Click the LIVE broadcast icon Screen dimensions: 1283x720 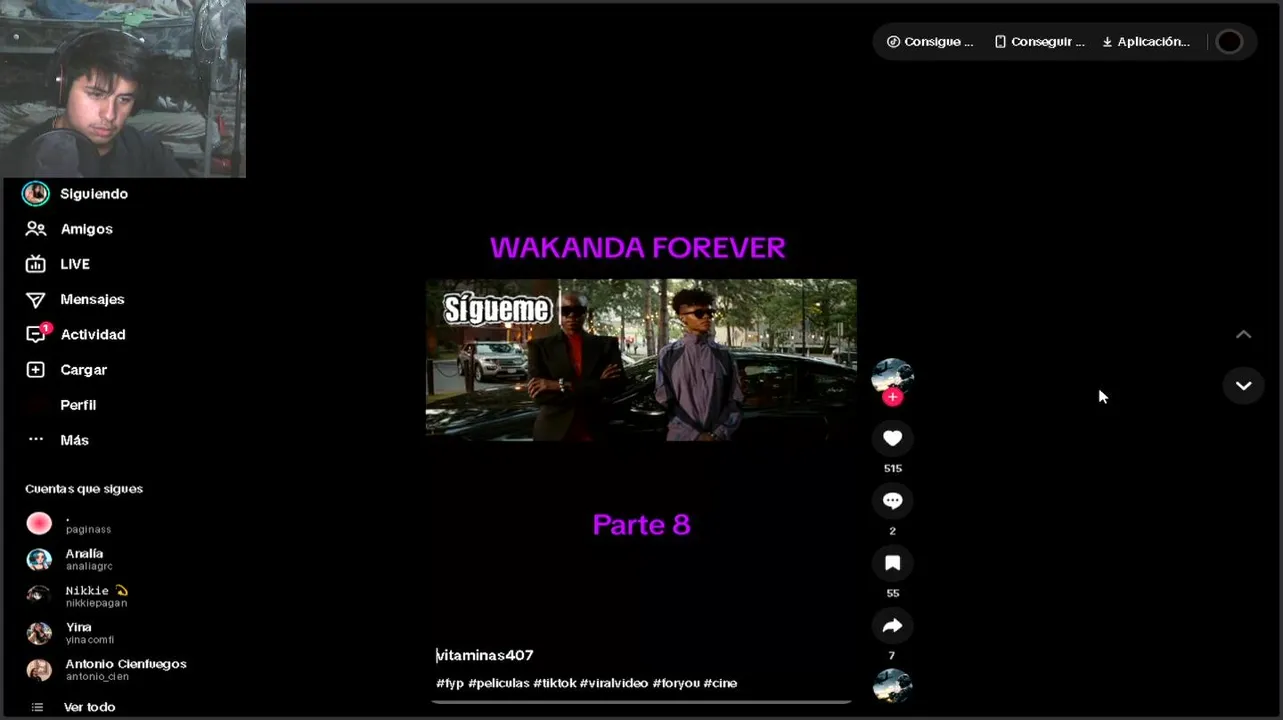[36, 264]
